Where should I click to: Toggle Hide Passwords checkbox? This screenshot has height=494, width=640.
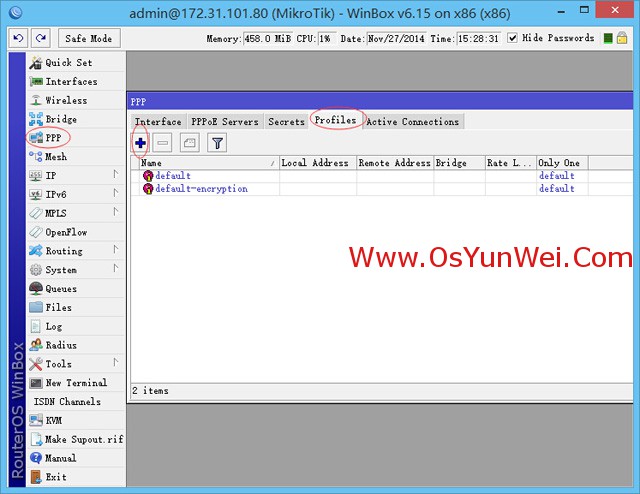click(x=512, y=38)
